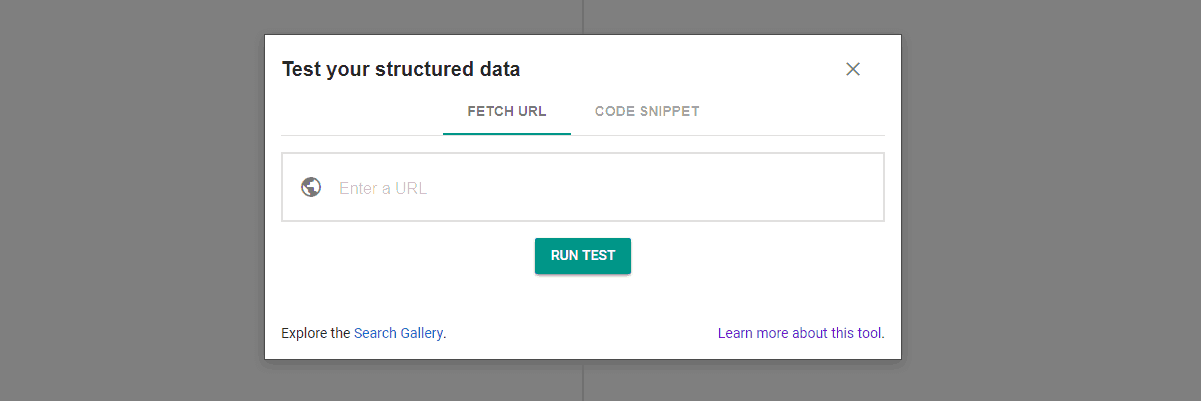Viewport: 1201px width, 401px height.
Task: Click the empty space right of Code Snippet
Action: pos(790,111)
